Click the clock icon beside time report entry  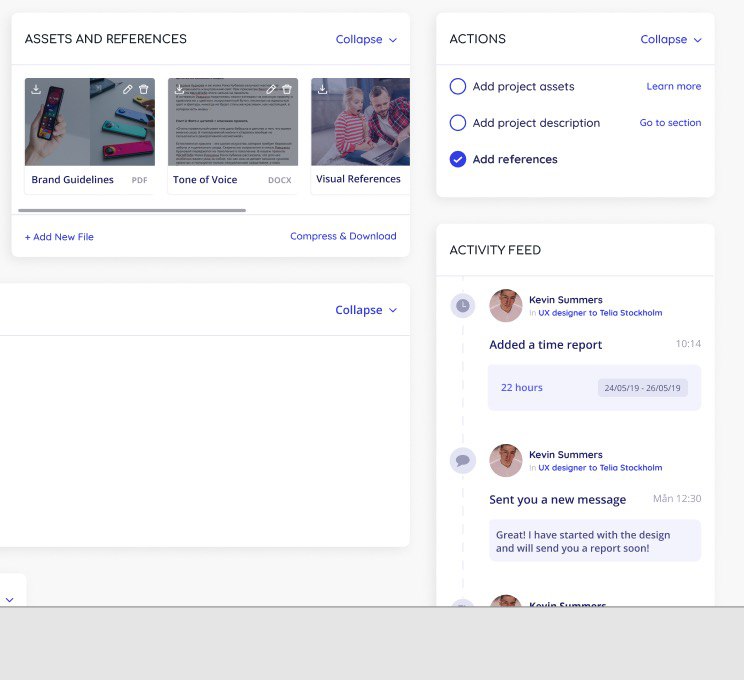click(x=463, y=306)
